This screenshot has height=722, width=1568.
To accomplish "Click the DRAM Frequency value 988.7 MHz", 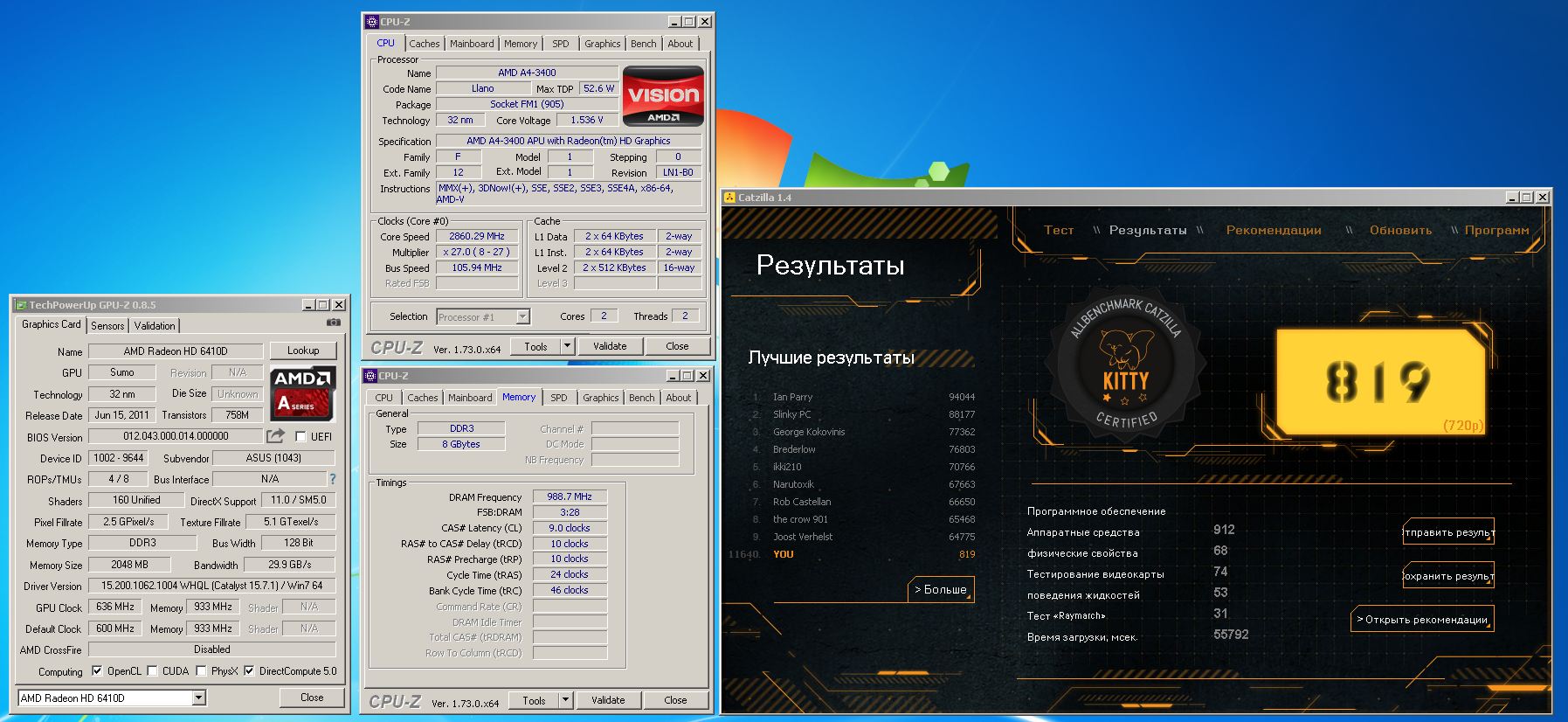I will [x=570, y=496].
